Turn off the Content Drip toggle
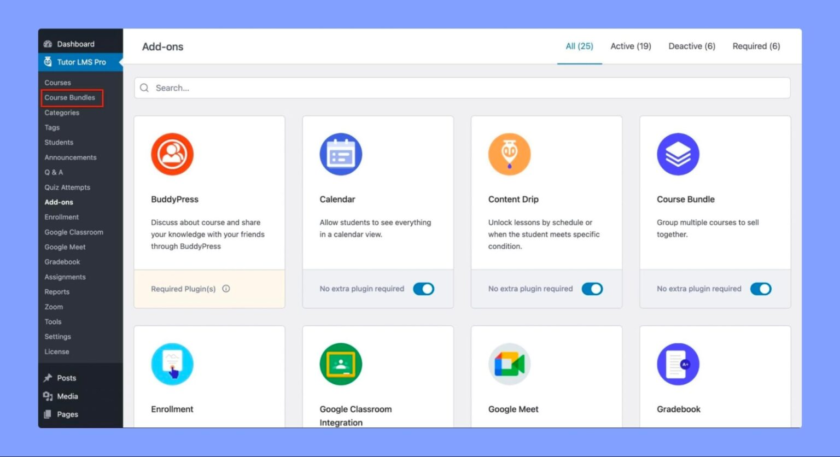This screenshot has height=457, width=840. click(x=592, y=289)
